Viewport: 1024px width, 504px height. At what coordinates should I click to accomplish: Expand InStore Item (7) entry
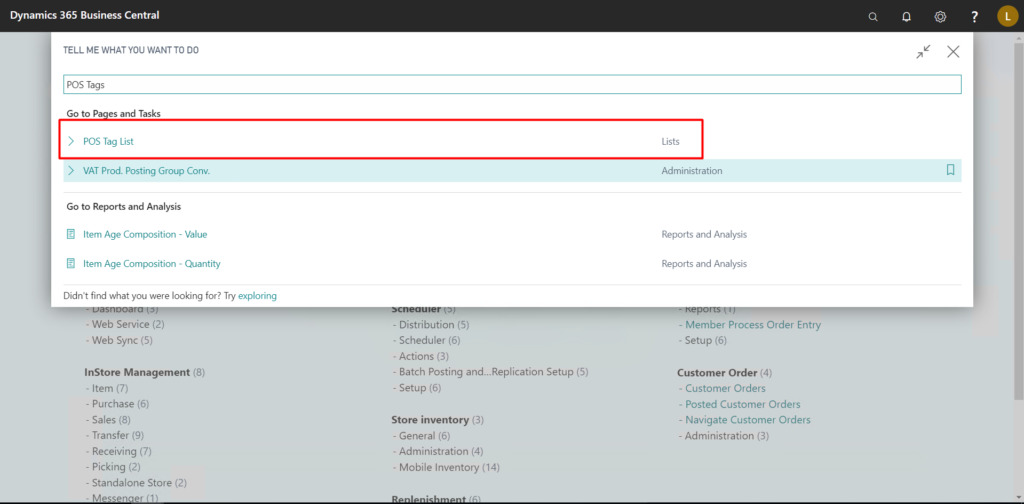coord(110,388)
